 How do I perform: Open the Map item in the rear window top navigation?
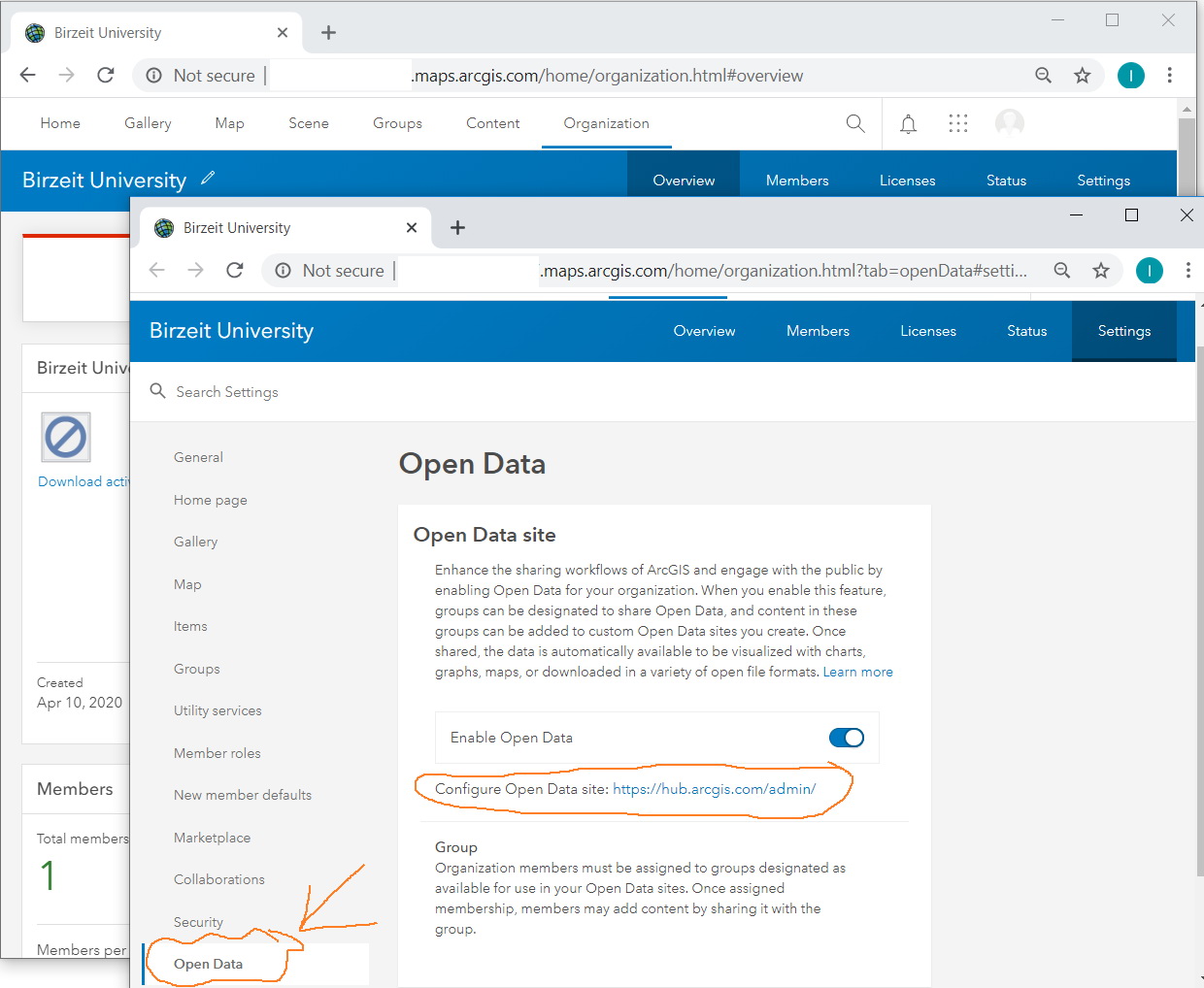(x=229, y=123)
